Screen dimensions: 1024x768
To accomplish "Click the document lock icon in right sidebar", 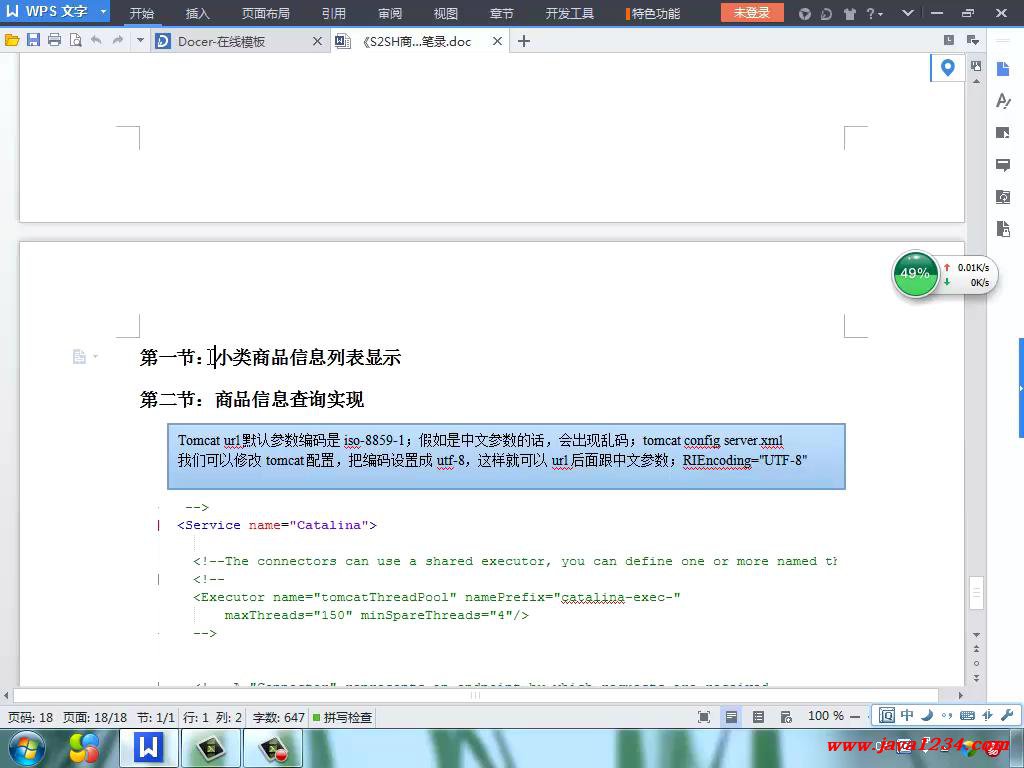I will point(1003,229).
